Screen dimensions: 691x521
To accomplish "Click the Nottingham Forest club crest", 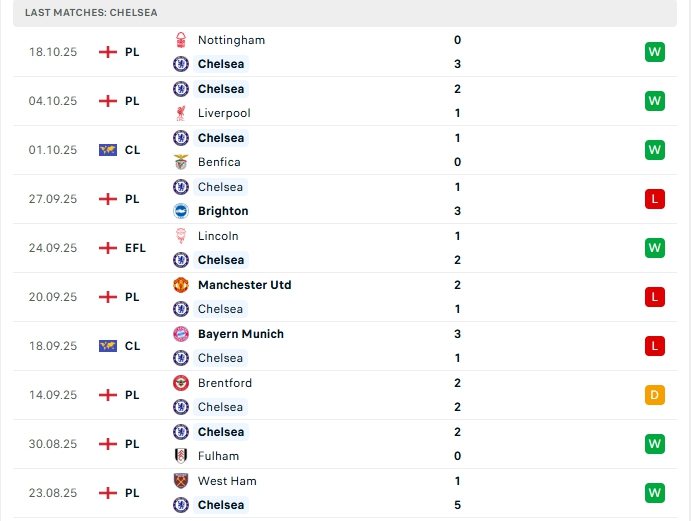I will tap(181, 40).
